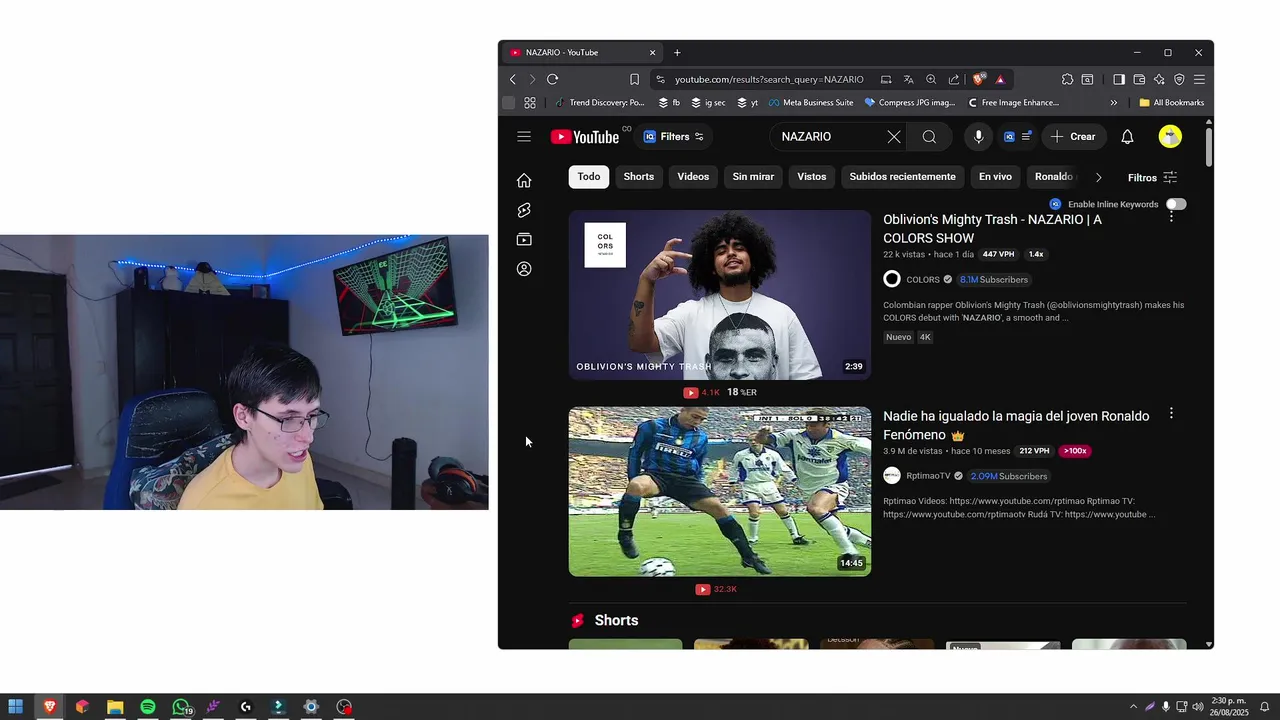Open options menu for Oblivion's Mighty Trash video
This screenshot has width=1280, height=720.
coord(1171,217)
